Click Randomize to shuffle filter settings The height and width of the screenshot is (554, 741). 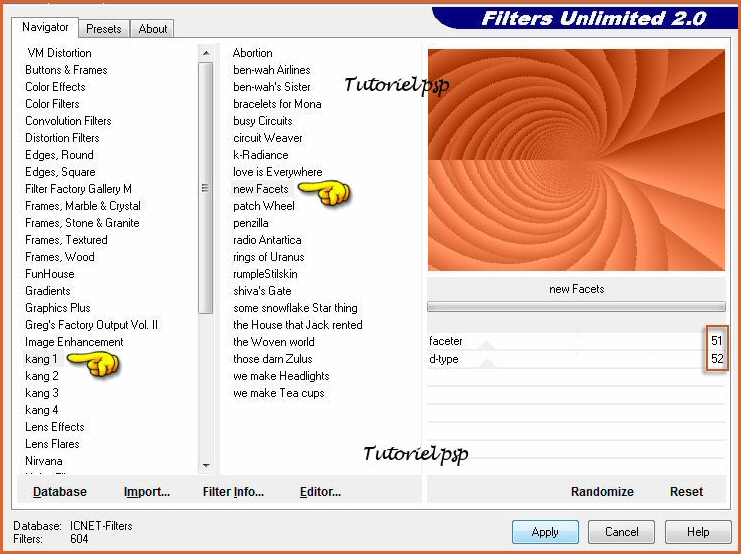tap(602, 492)
